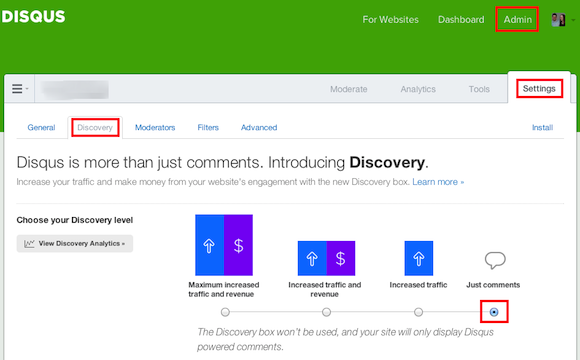The height and width of the screenshot is (360, 580).
Task: Click the blurred site name
Action: point(75,90)
